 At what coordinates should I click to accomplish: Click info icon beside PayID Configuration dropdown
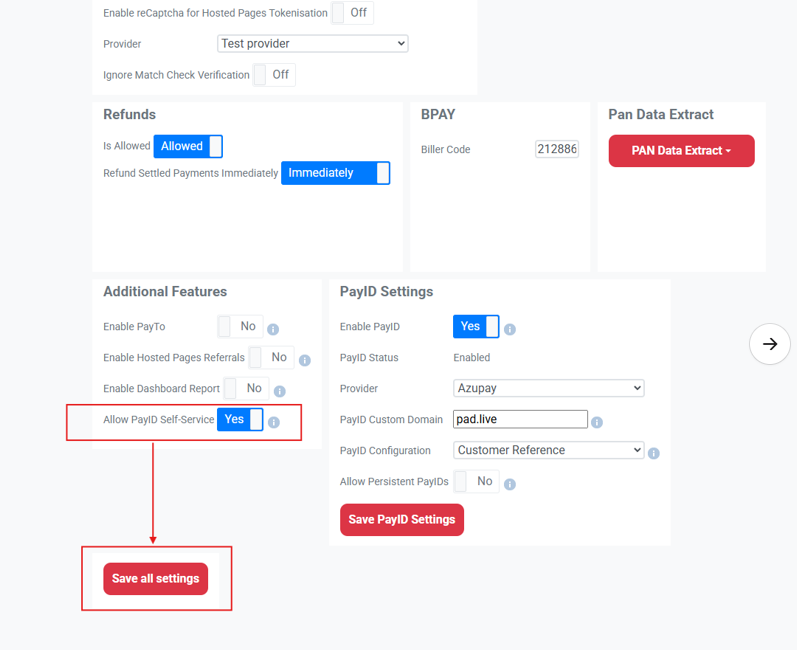click(x=654, y=453)
